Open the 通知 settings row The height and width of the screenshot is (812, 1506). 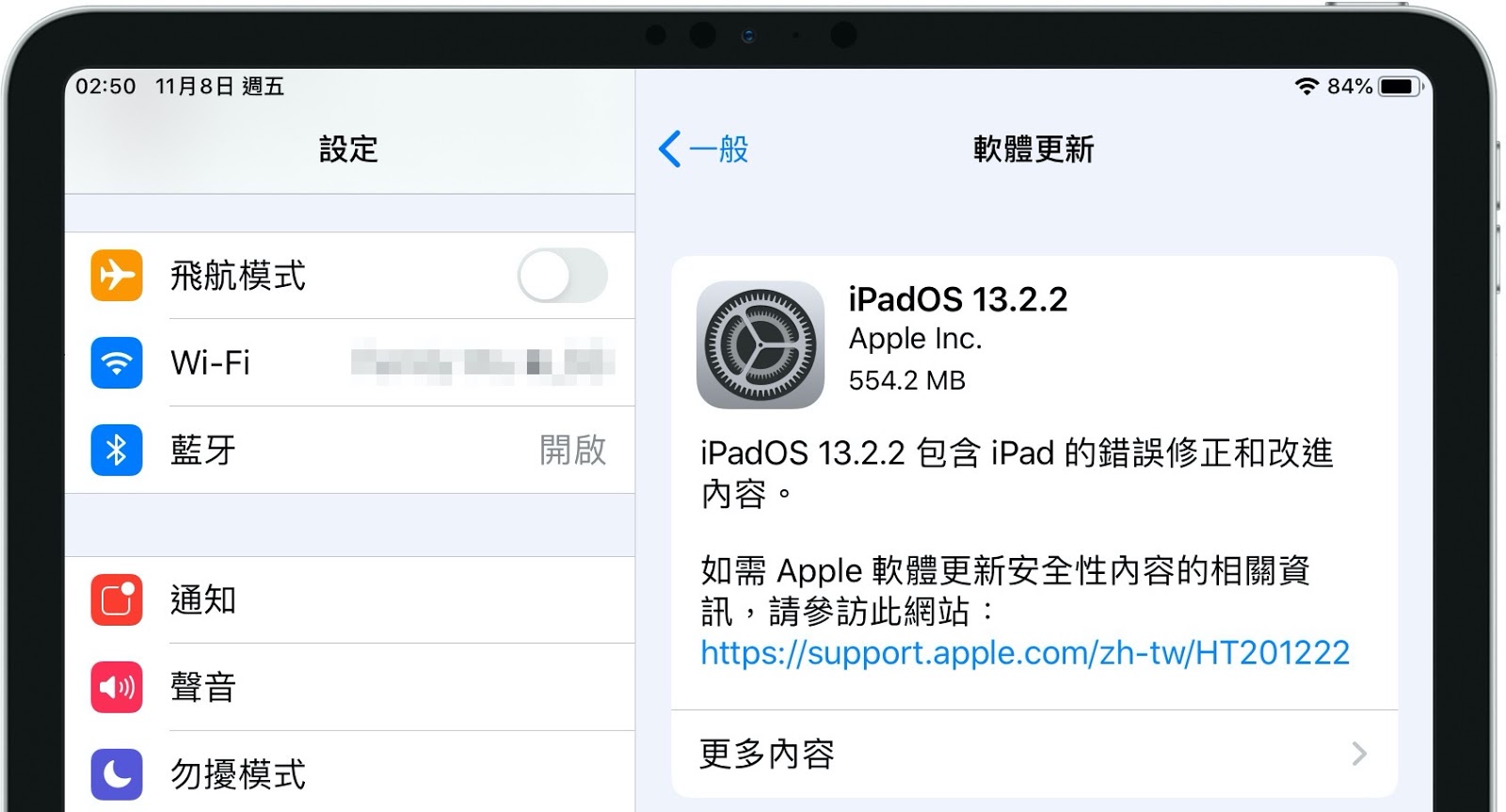(x=350, y=600)
